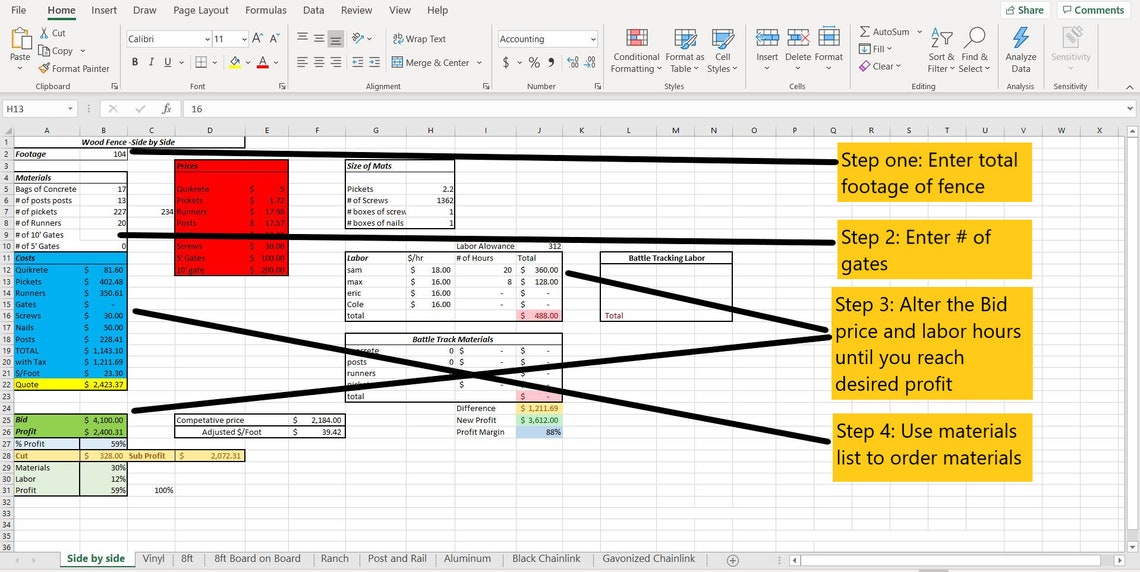Screen dimensions: 1140x572
Task: Select the Footage value cell 104
Action: coord(104,154)
